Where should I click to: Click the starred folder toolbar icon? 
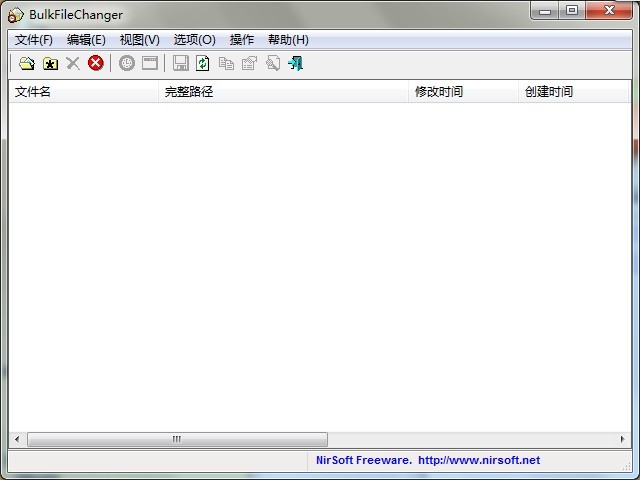[50, 63]
